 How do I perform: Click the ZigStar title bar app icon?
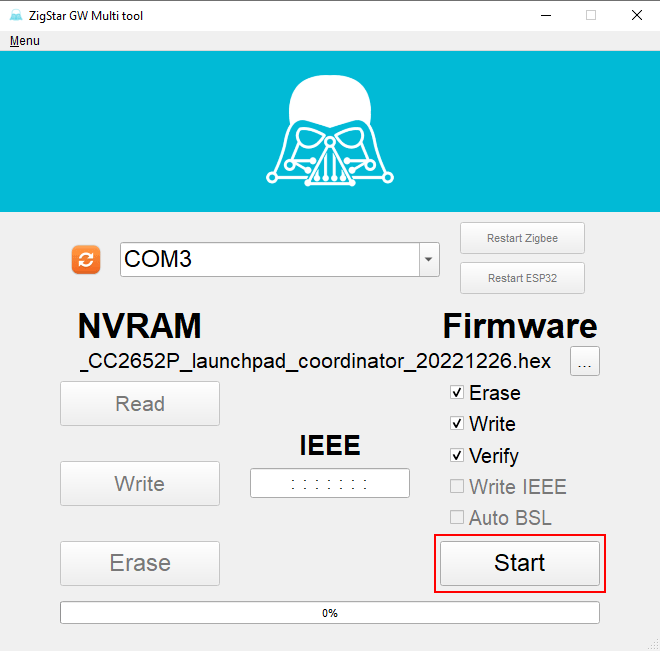coord(16,16)
